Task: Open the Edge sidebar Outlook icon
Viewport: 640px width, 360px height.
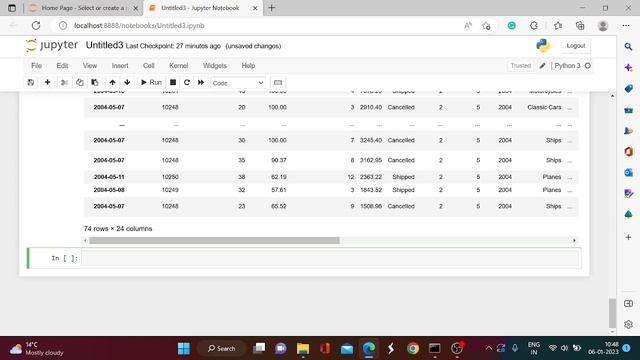Action: point(629,173)
